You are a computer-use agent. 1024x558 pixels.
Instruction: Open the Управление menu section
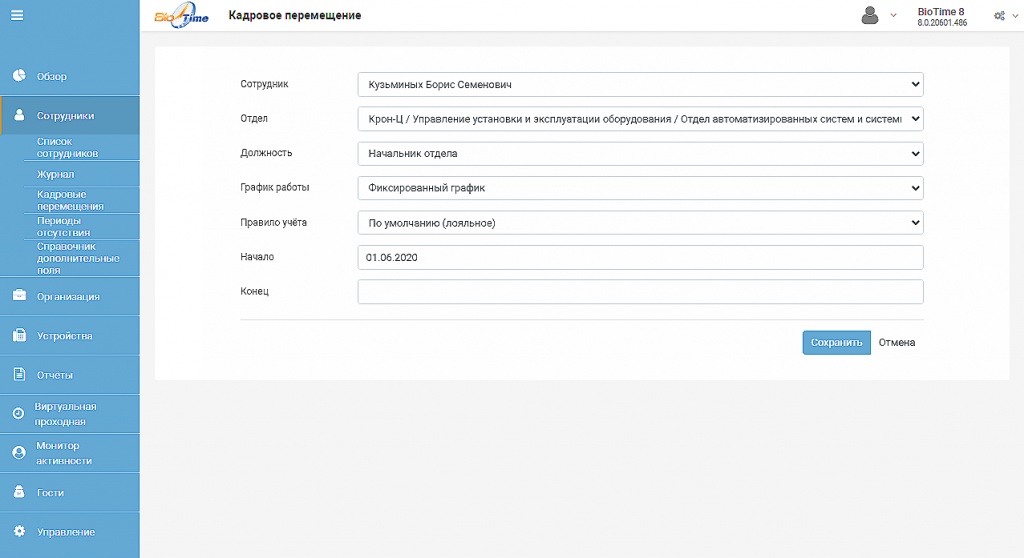[70, 532]
